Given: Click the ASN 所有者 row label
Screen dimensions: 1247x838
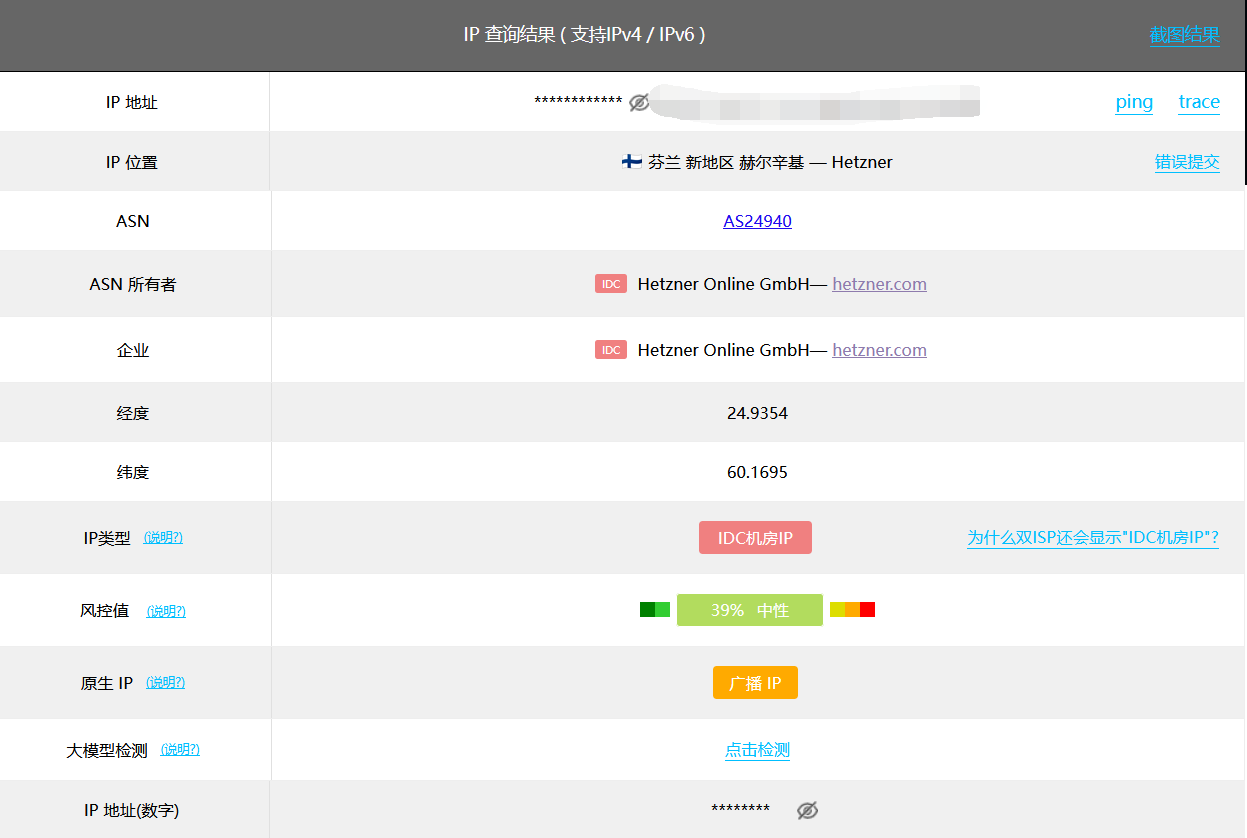Looking at the screenshot, I should 133,284.
